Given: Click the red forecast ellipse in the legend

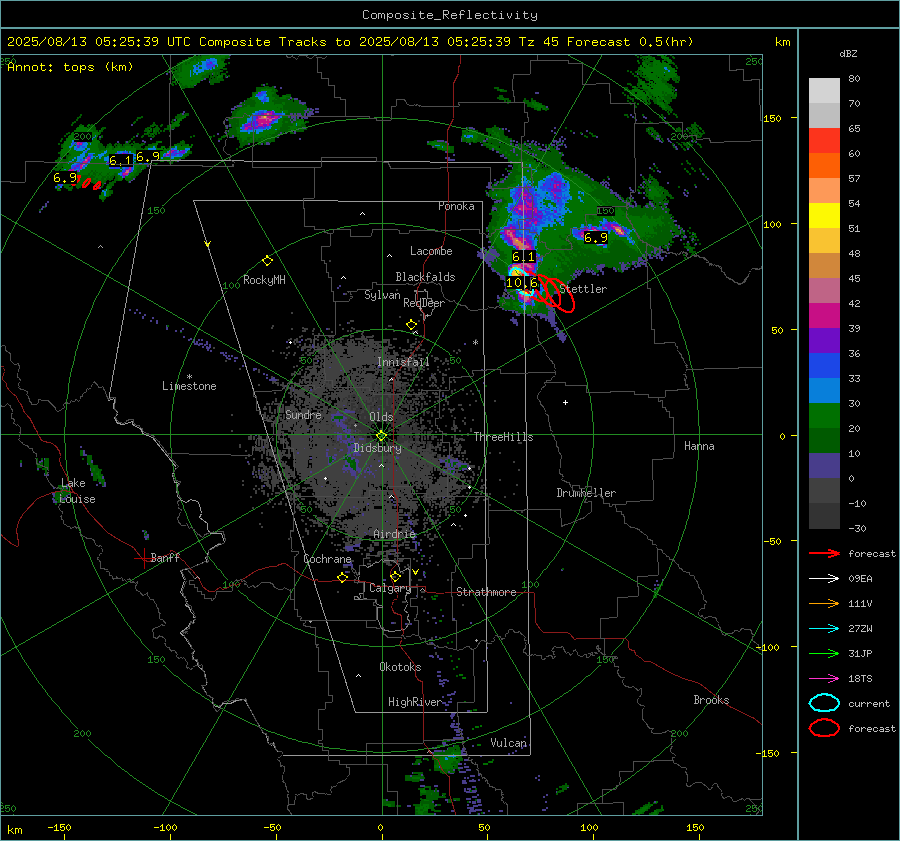Looking at the screenshot, I should (x=824, y=728).
